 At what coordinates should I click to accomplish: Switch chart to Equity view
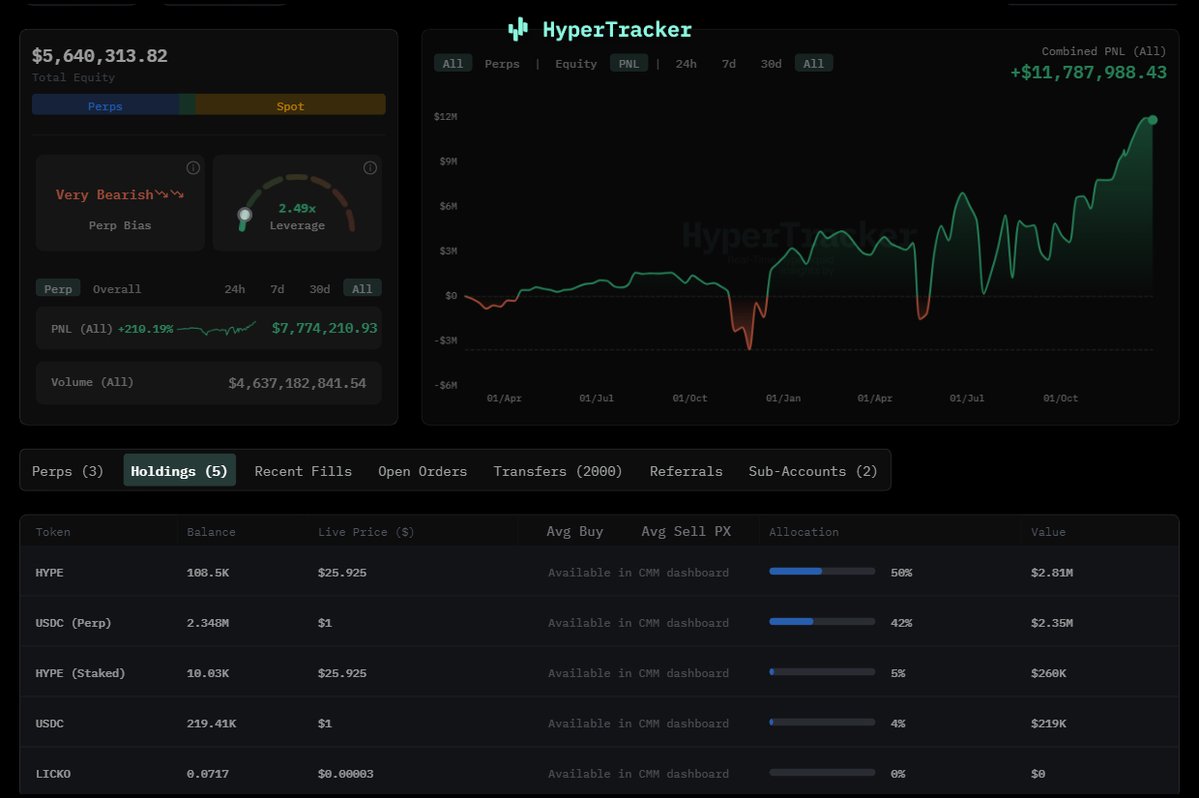(x=576, y=64)
